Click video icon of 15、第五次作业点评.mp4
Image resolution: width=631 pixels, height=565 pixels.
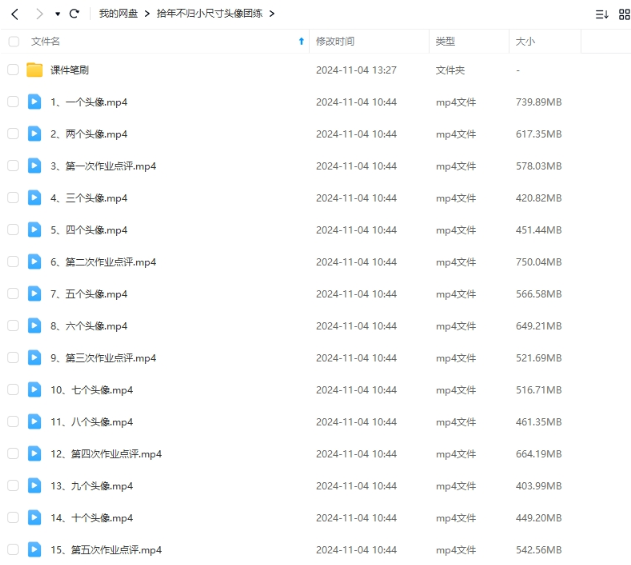(34, 549)
